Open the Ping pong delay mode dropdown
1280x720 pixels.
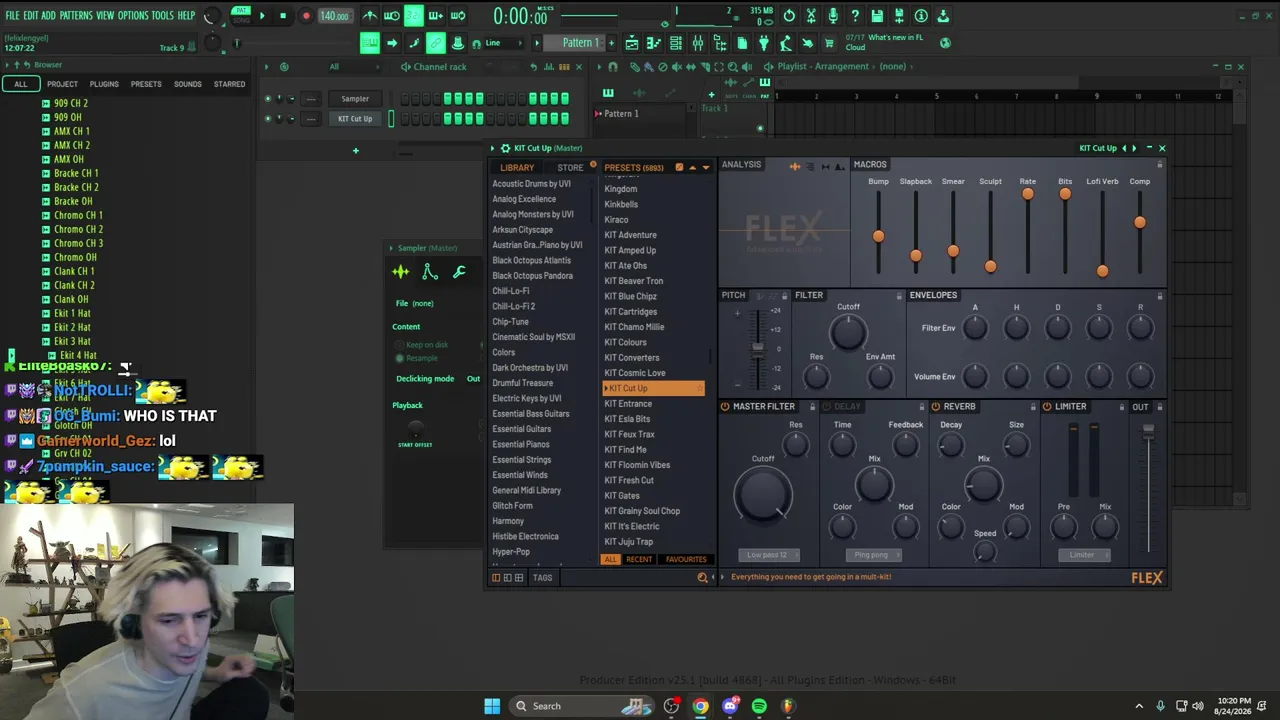872,555
